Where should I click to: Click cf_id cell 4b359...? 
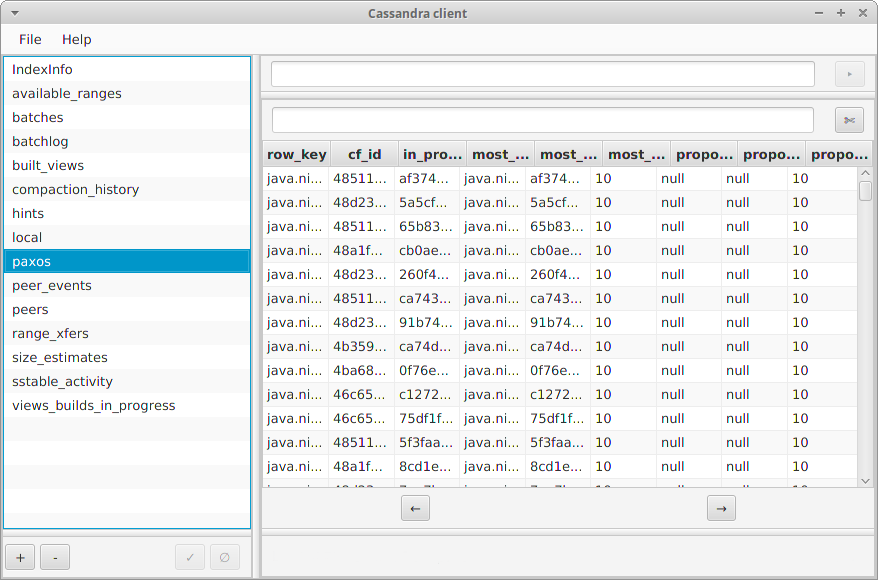pyautogui.click(x=361, y=347)
